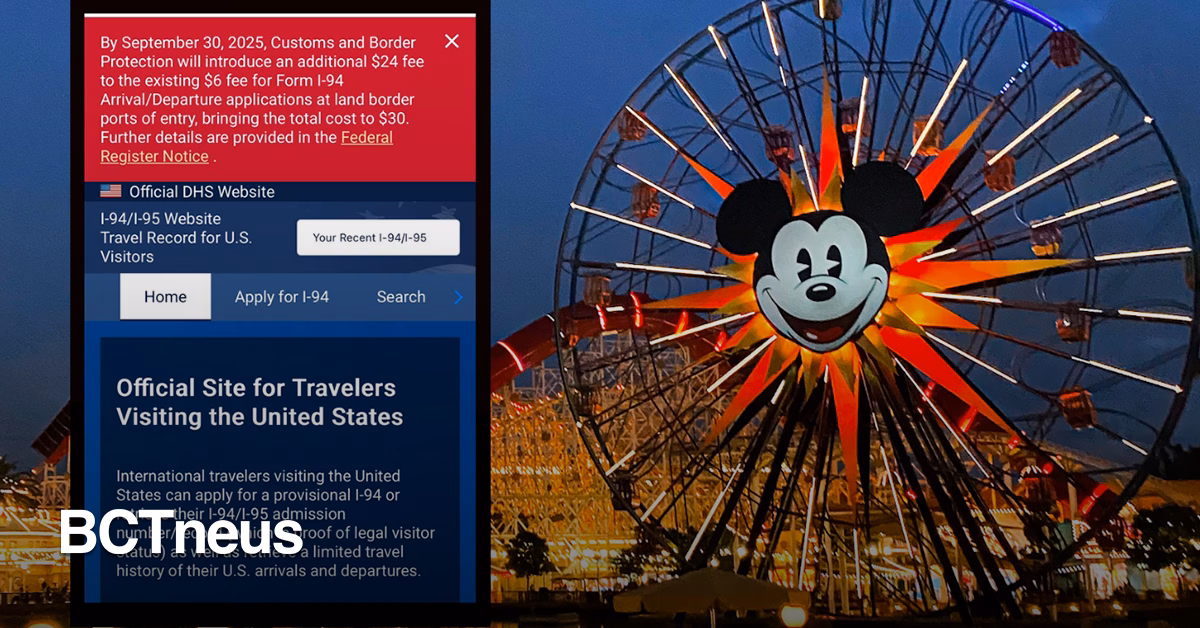This screenshot has height=628, width=1200.
Task: Open Your Recent I-94/I-95 button
Action: (378, 238)
